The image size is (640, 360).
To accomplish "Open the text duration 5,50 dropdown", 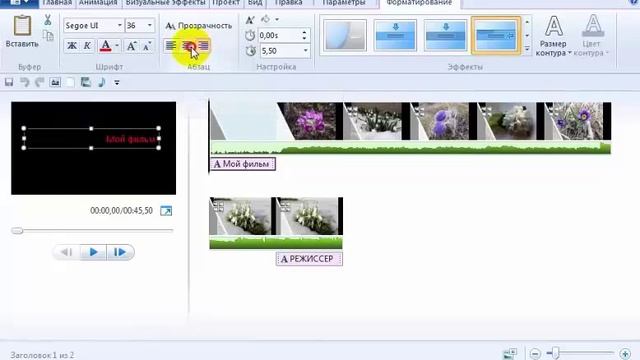I will (x=306, y=51).
